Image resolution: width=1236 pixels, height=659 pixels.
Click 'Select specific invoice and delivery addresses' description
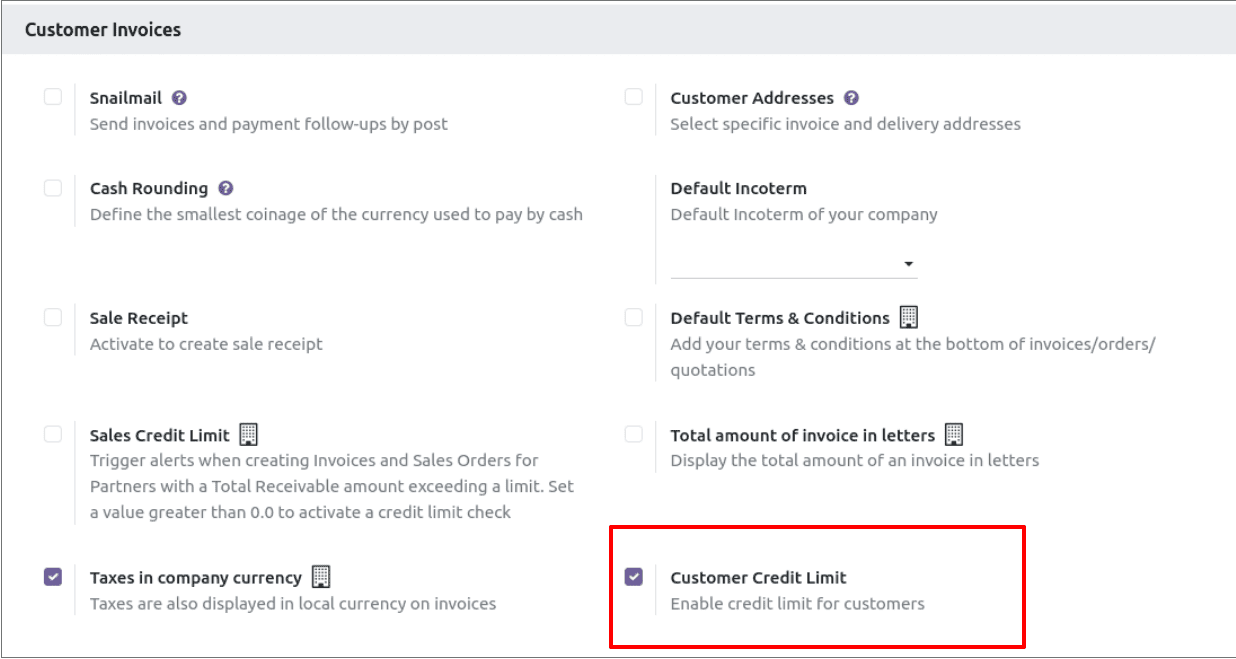846,124
